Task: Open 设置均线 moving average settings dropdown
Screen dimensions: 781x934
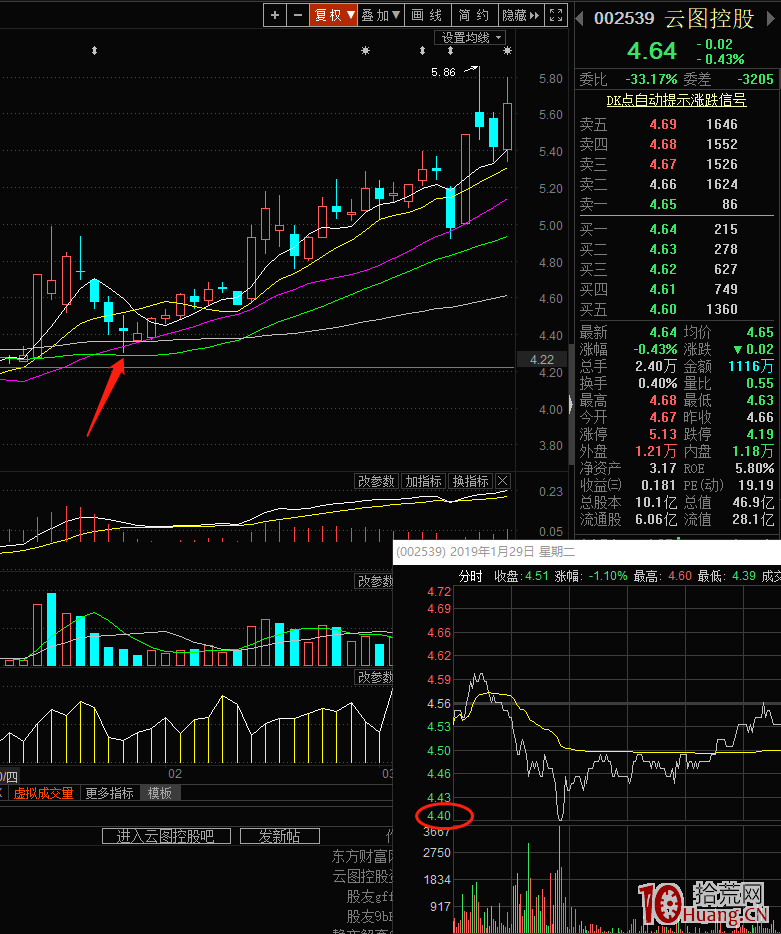Action: click(x=471, y=38)
